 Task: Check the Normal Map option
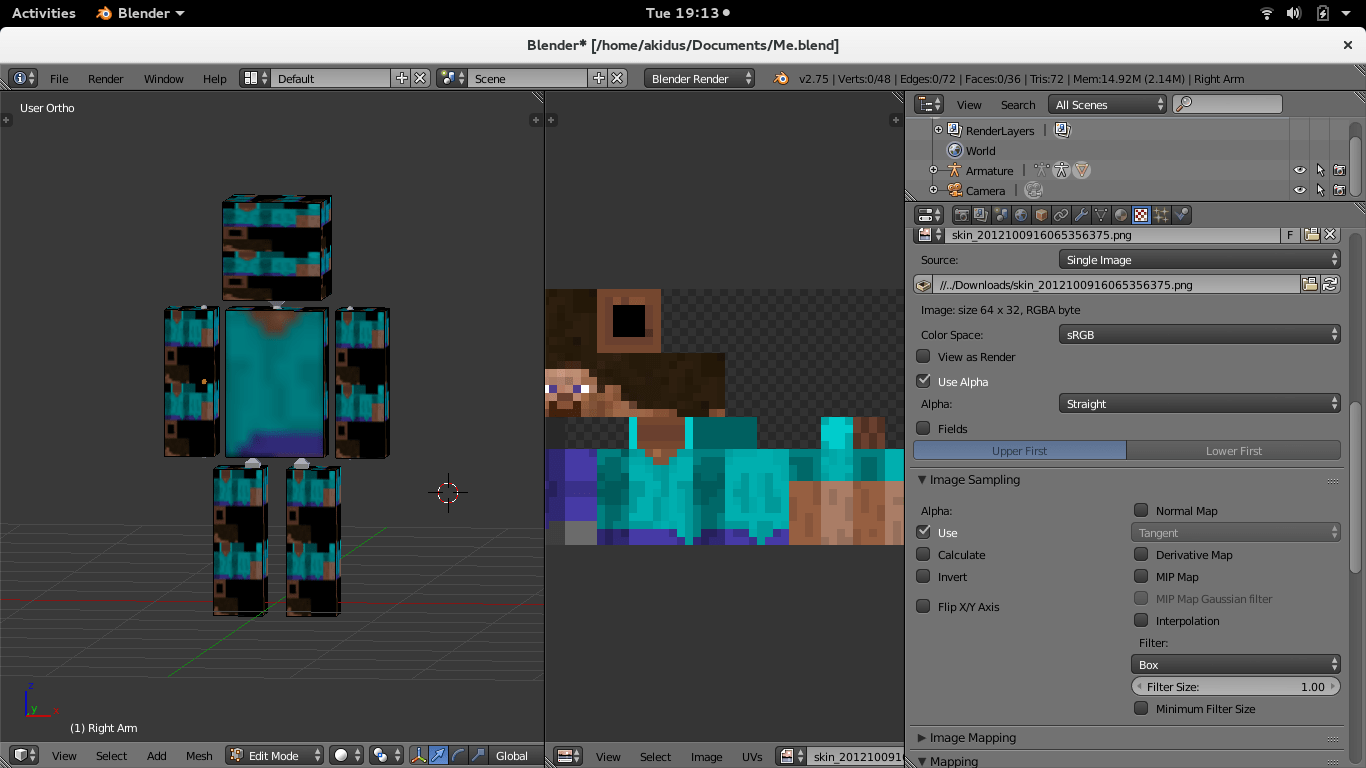[1140, 510]
